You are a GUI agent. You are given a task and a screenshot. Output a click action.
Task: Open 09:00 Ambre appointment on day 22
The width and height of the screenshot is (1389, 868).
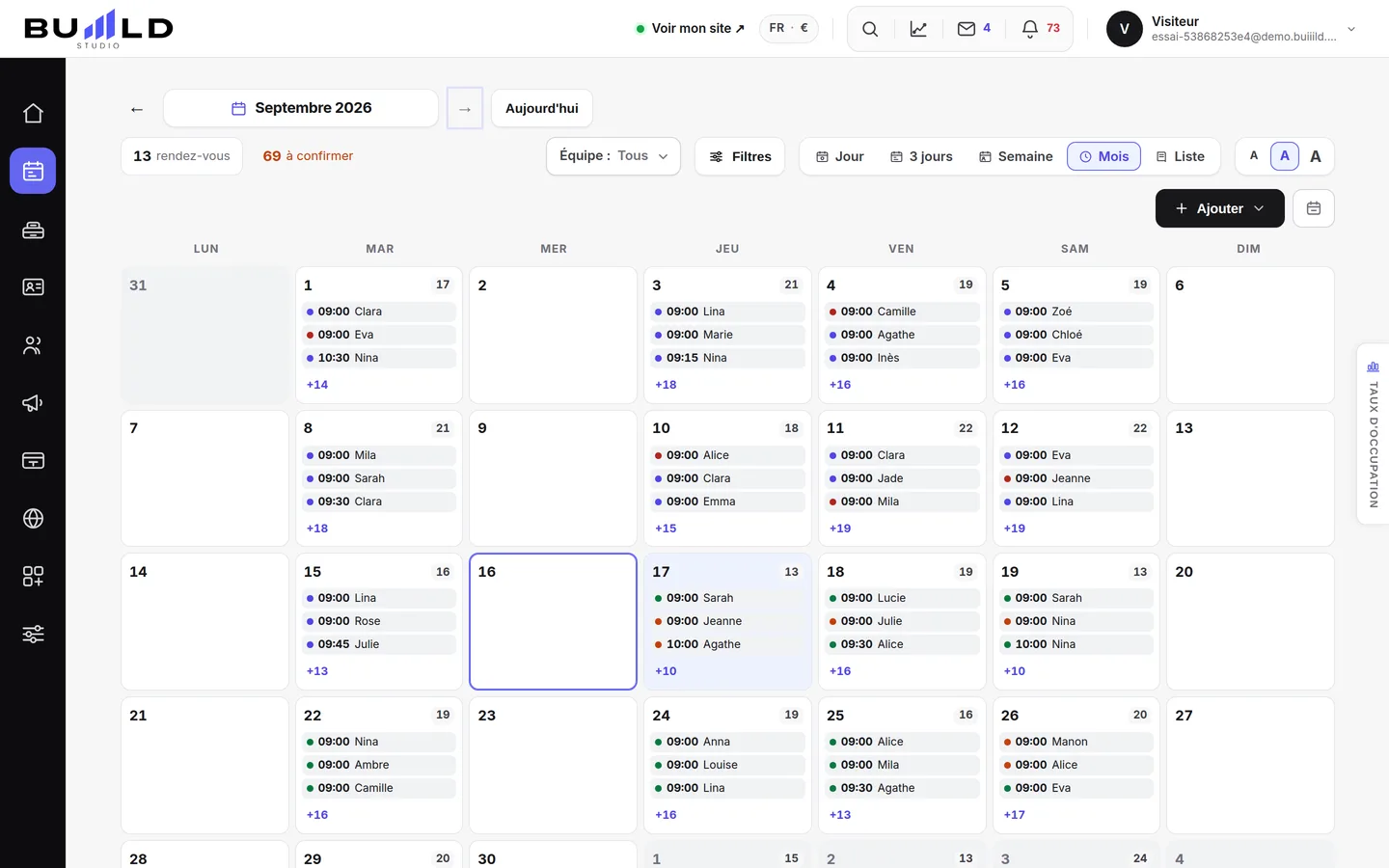[379, 765]
